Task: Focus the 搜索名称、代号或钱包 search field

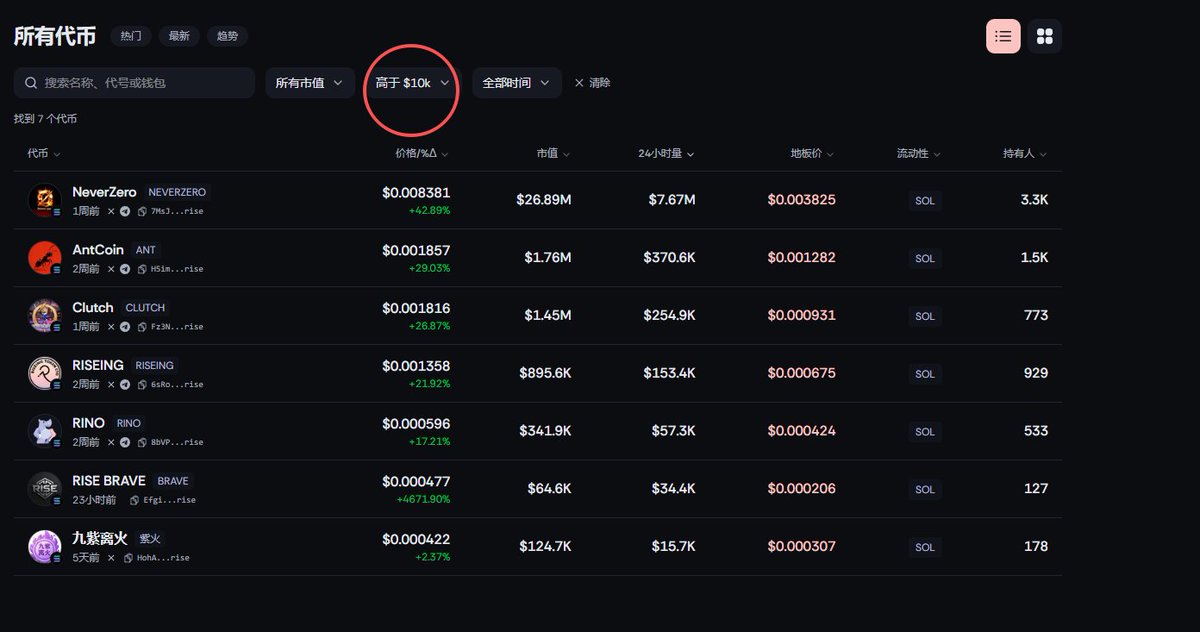Action: [x=135, y=83]
